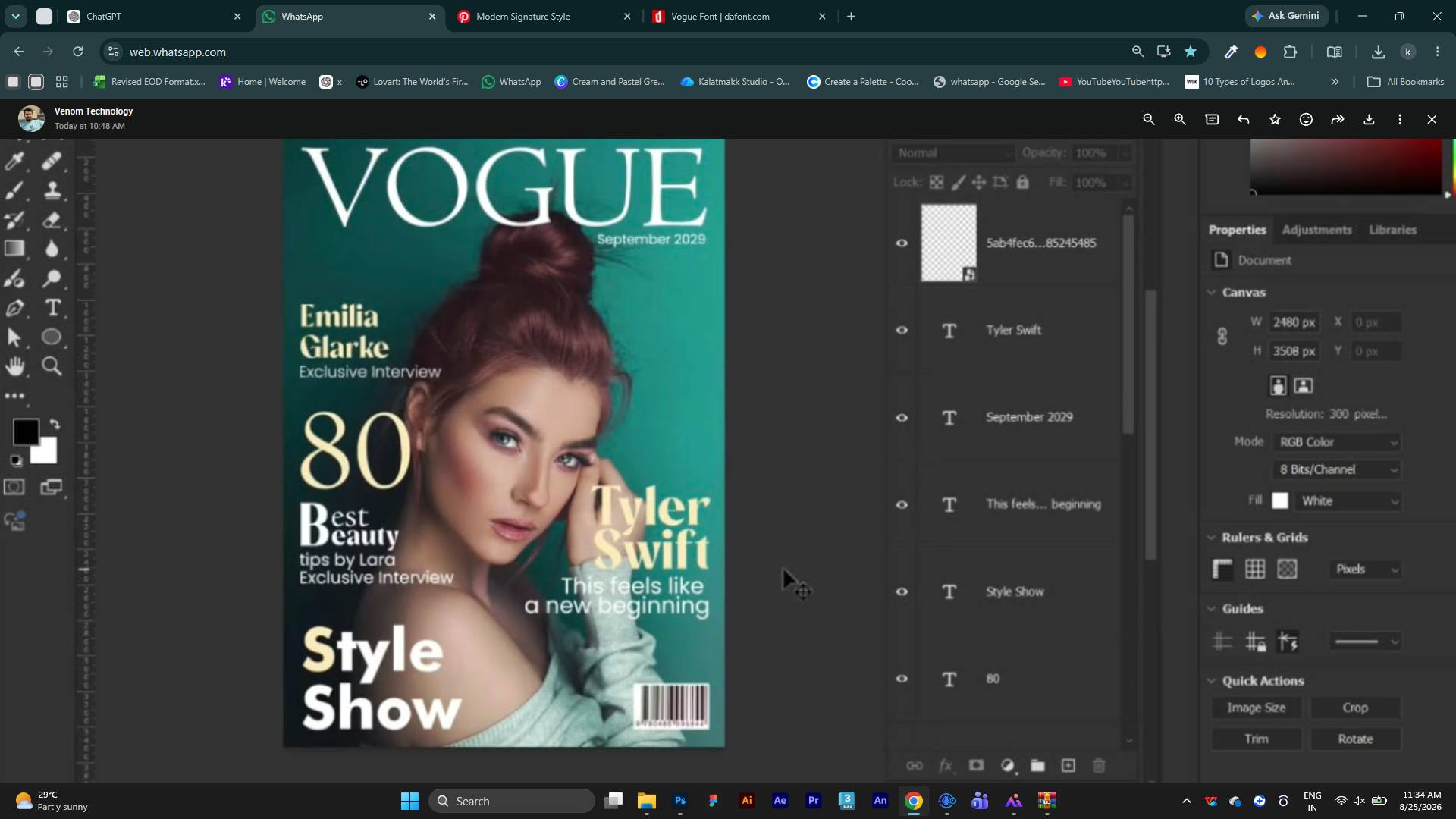Open the Vogue Font dafont.com browser tab
The width and height of the screenshot is (1456, 819).
(720, 16)
